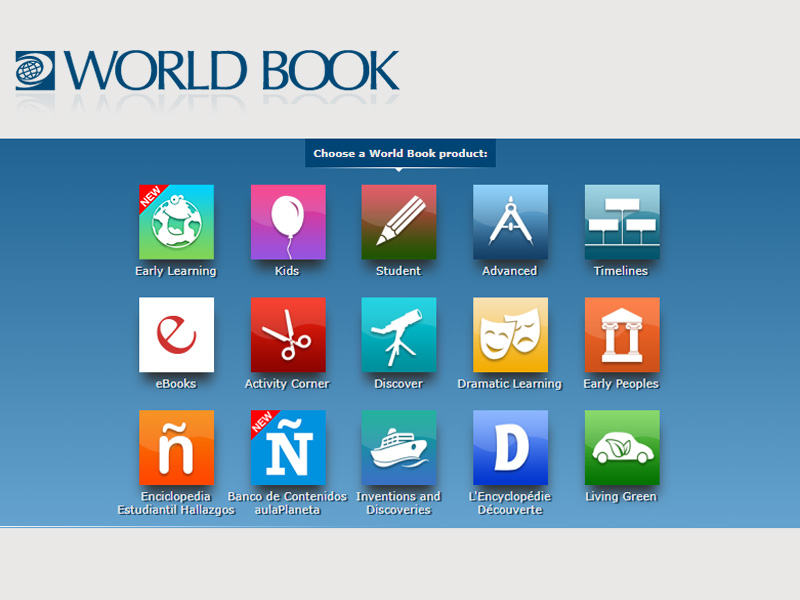
Task: Open the Kids balloon icon
Action: coord(288,222)
